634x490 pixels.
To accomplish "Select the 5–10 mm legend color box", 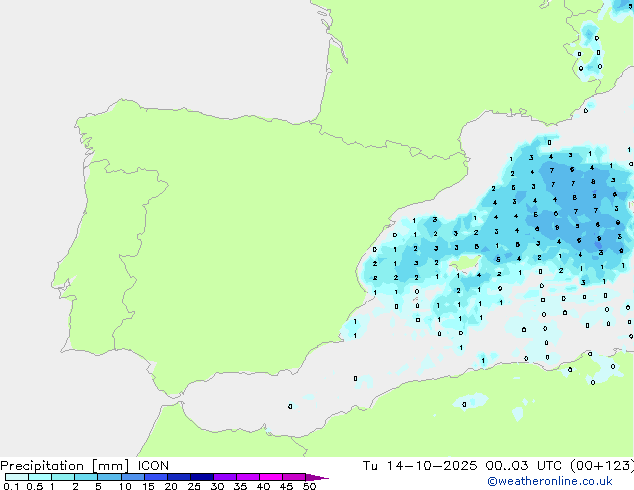I will [x=109, y=477].
